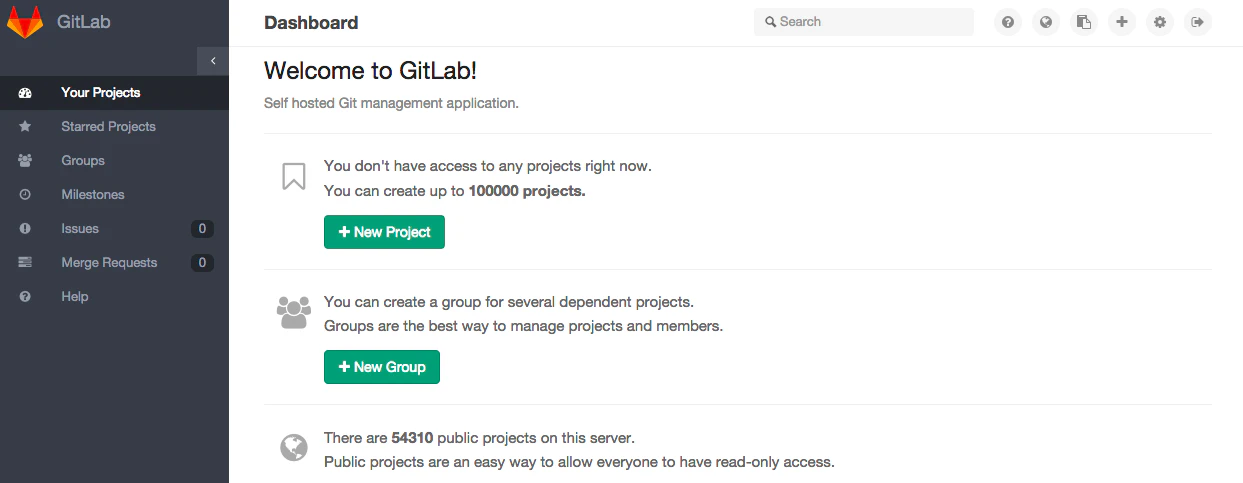Open Your Projects in the sidebar
This screenshot has height=483, width=1243.
114,92
